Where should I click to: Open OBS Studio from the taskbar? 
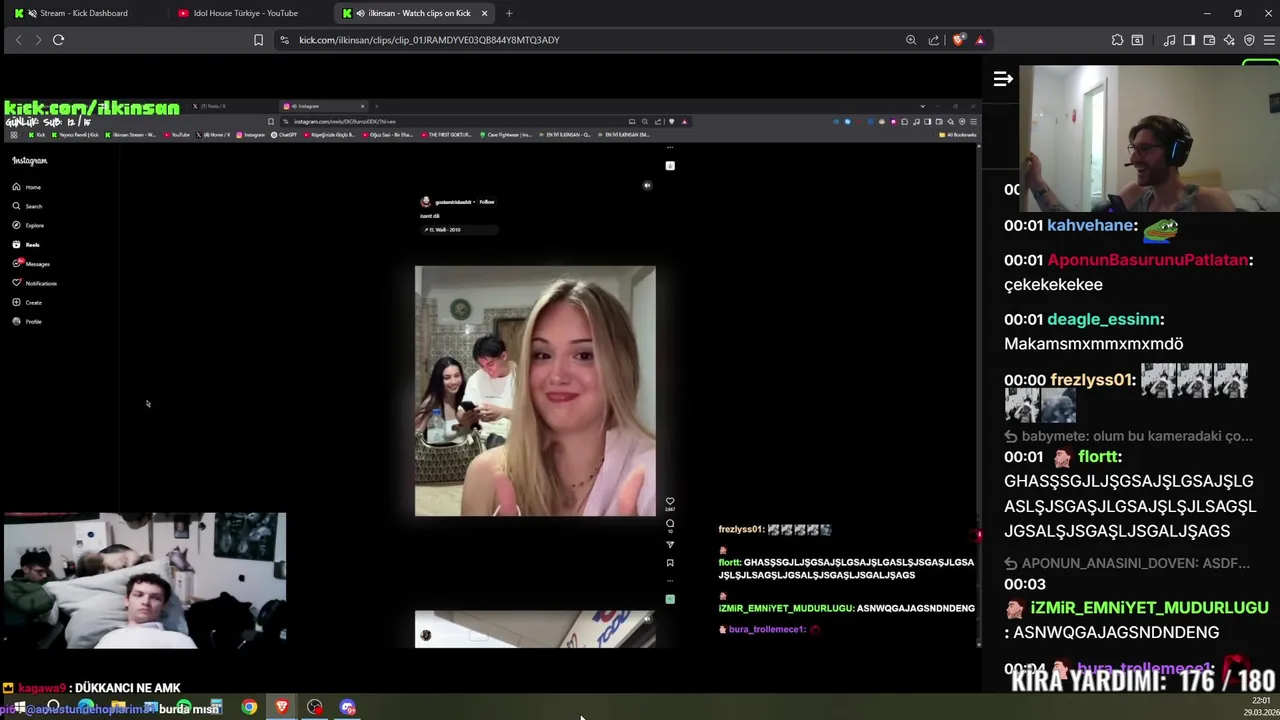[x=315, y=708]
